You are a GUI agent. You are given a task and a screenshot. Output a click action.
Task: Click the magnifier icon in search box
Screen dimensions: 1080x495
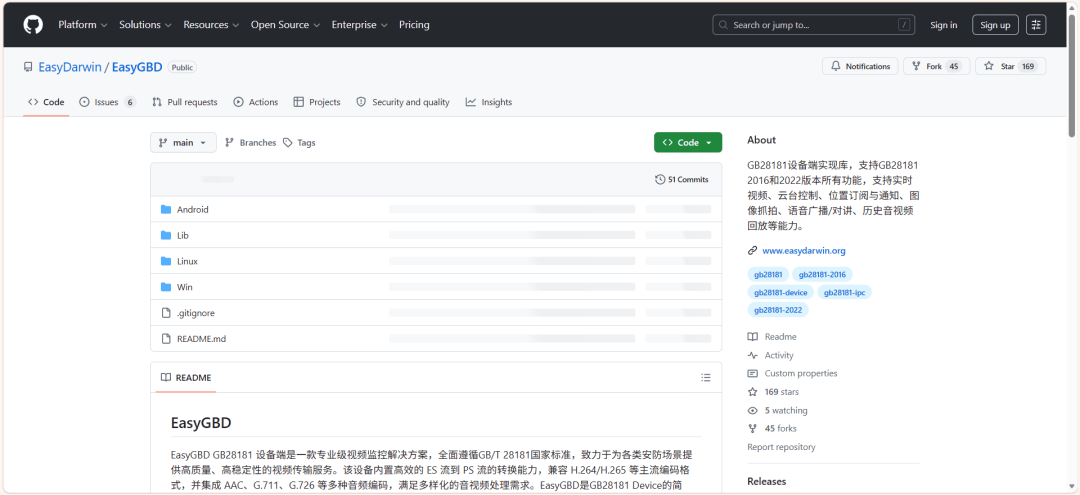723,25
